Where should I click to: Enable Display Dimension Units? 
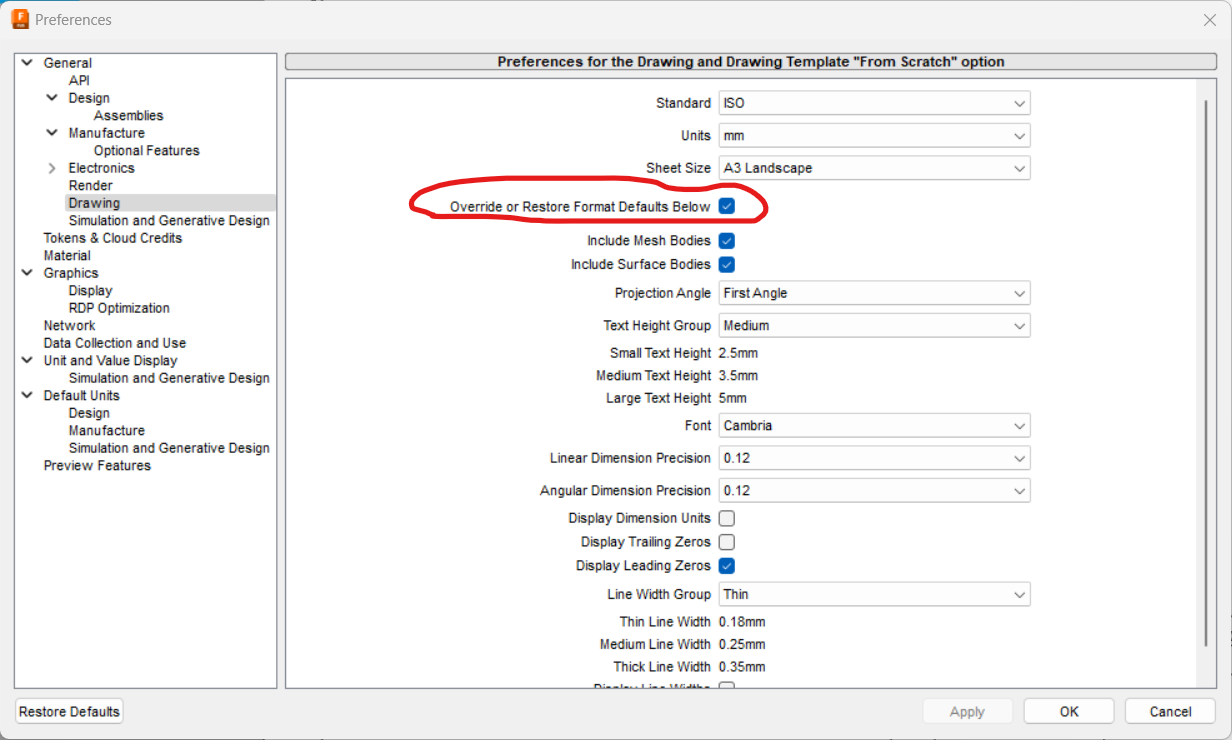pos(726,518)
